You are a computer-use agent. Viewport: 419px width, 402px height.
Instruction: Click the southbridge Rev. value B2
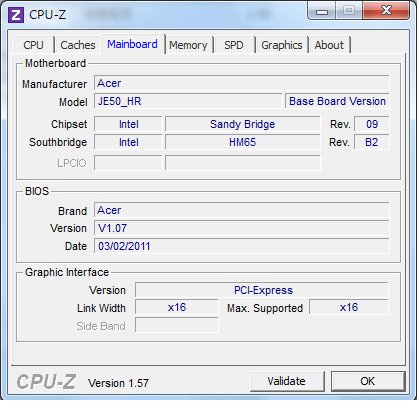click(372, 142)
